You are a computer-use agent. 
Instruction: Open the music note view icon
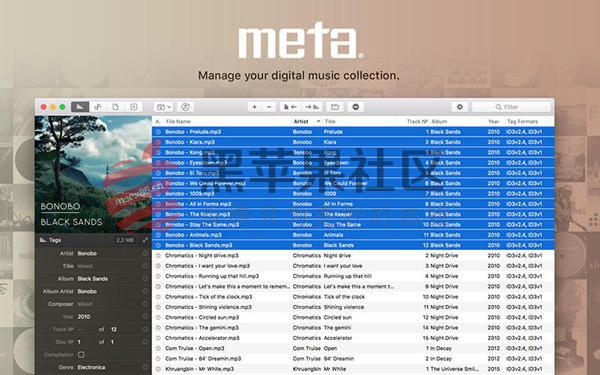pyautogui.click(x=98, y=107)
